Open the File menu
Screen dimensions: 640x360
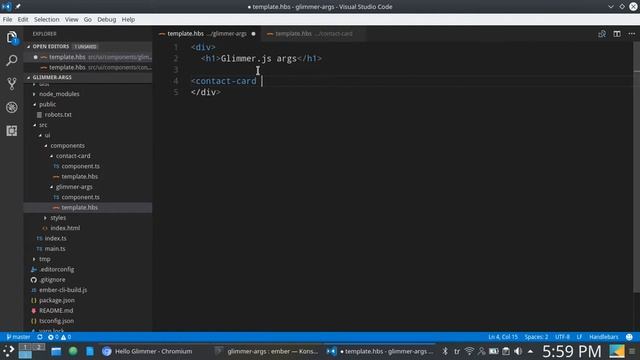pyautogui.click(x=7, y=20)
